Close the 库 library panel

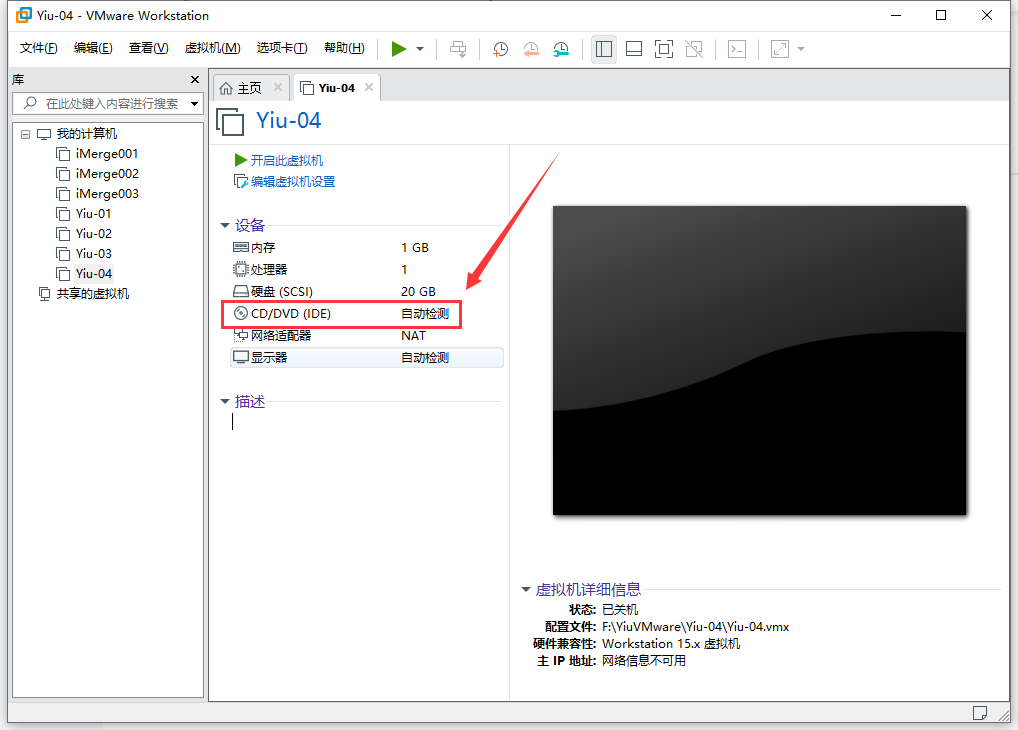(195, 79)
